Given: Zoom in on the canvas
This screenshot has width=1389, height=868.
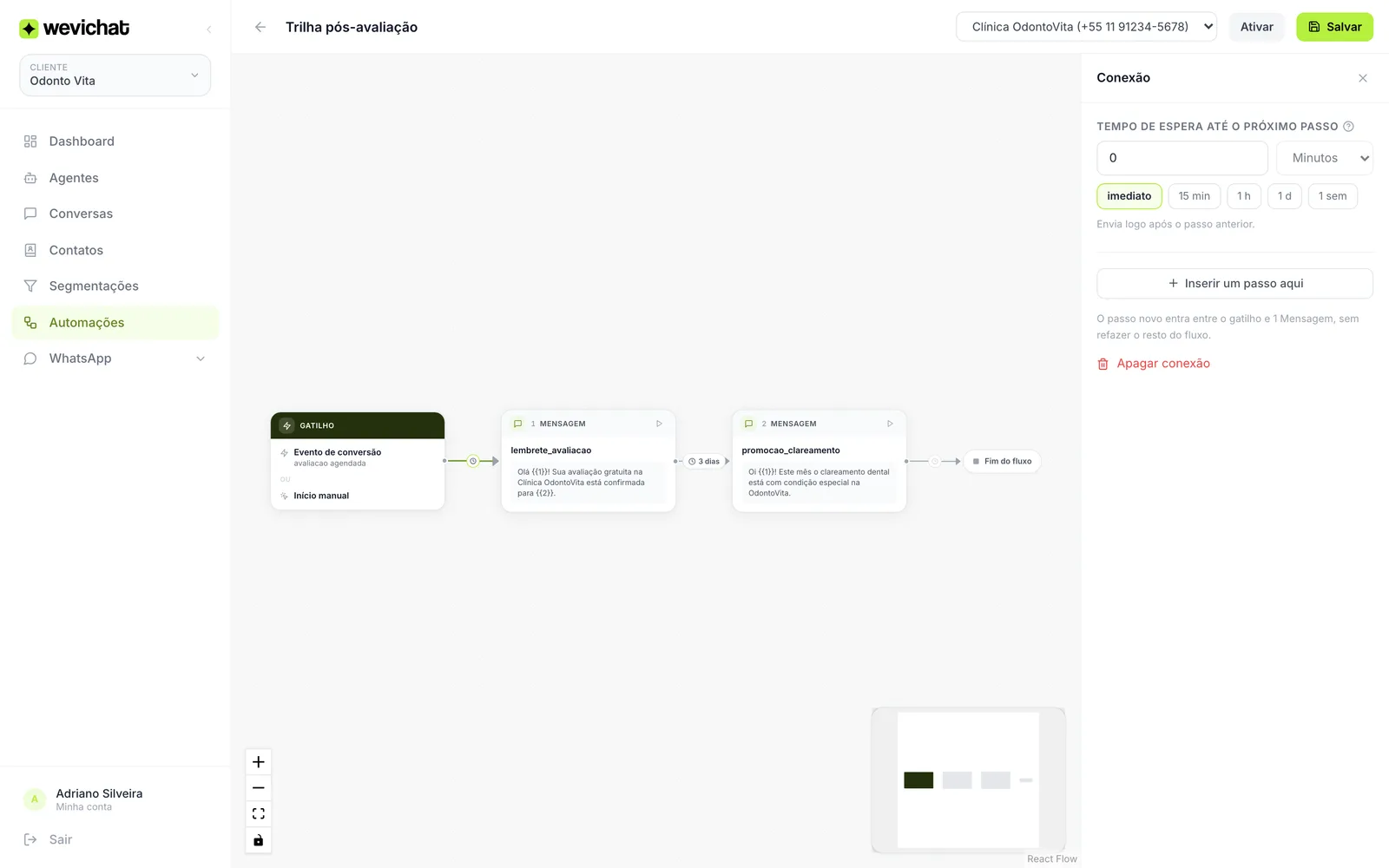Looking at the screenshot, I should (258, 762).
